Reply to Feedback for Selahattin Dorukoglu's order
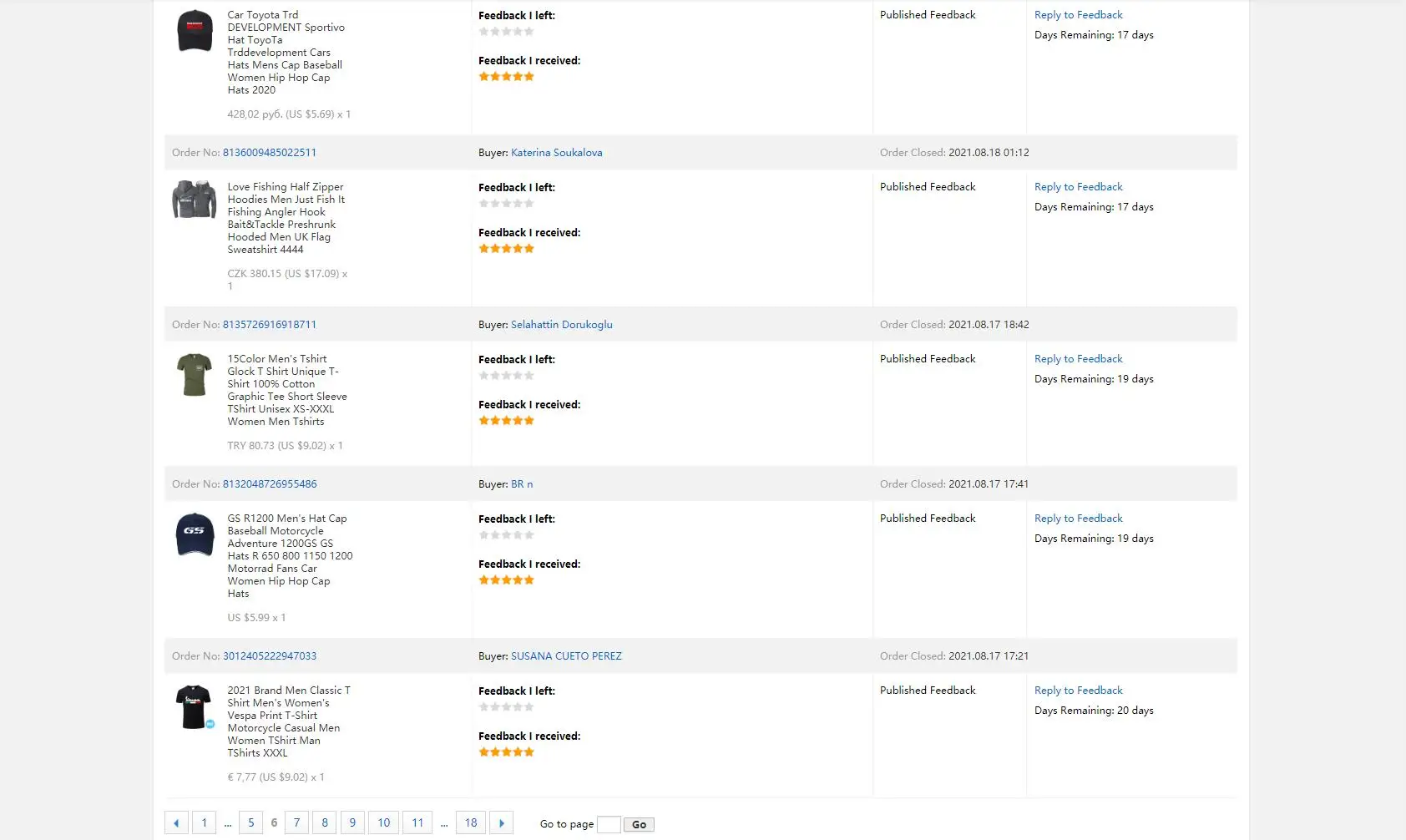The width and height of the screenshot is (1406, 840). 1078,359
